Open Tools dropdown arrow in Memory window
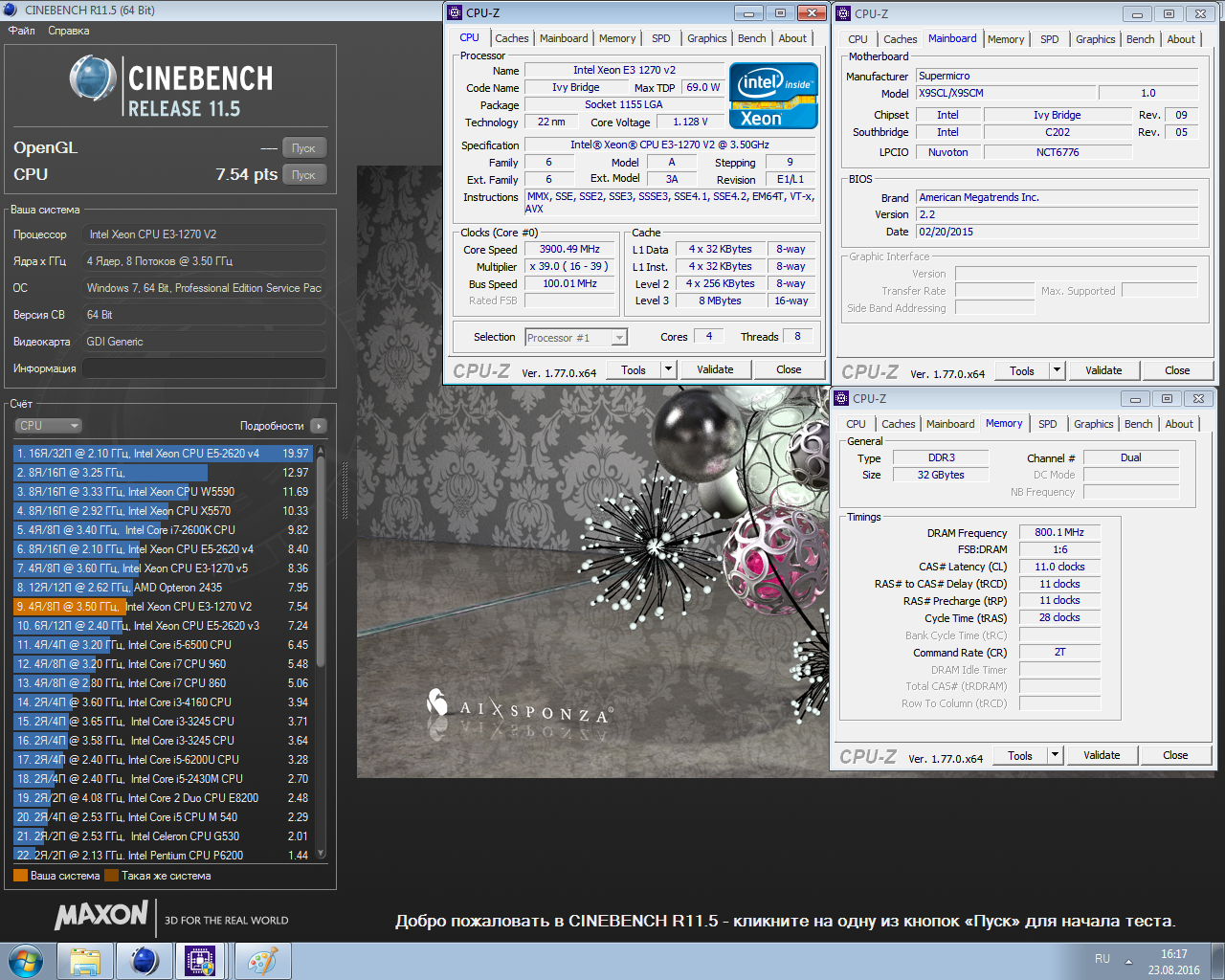The image size is (1225, 980). [1055, 755]
